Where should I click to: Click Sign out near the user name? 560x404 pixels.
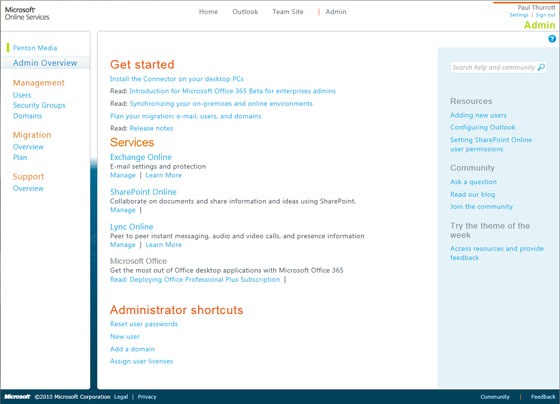[x=545, y=15]
